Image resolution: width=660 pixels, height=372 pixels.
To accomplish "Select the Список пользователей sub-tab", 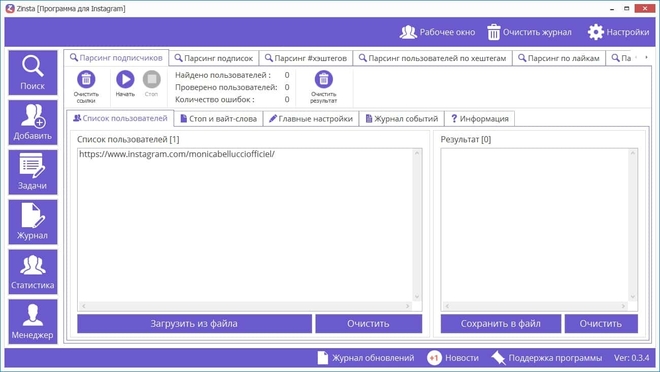I will [120, 118].
